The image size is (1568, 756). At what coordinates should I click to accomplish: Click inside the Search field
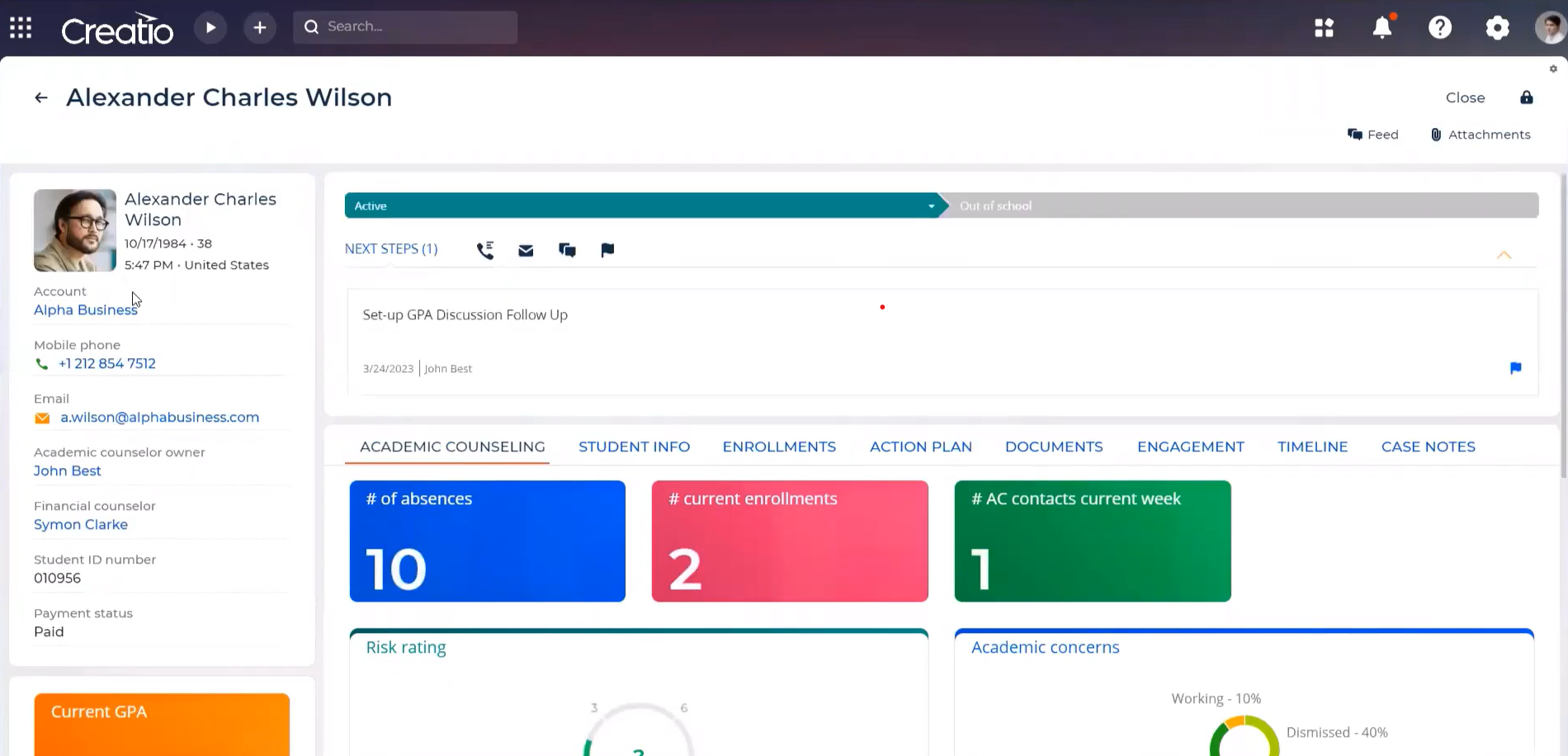tap(404, 26)
